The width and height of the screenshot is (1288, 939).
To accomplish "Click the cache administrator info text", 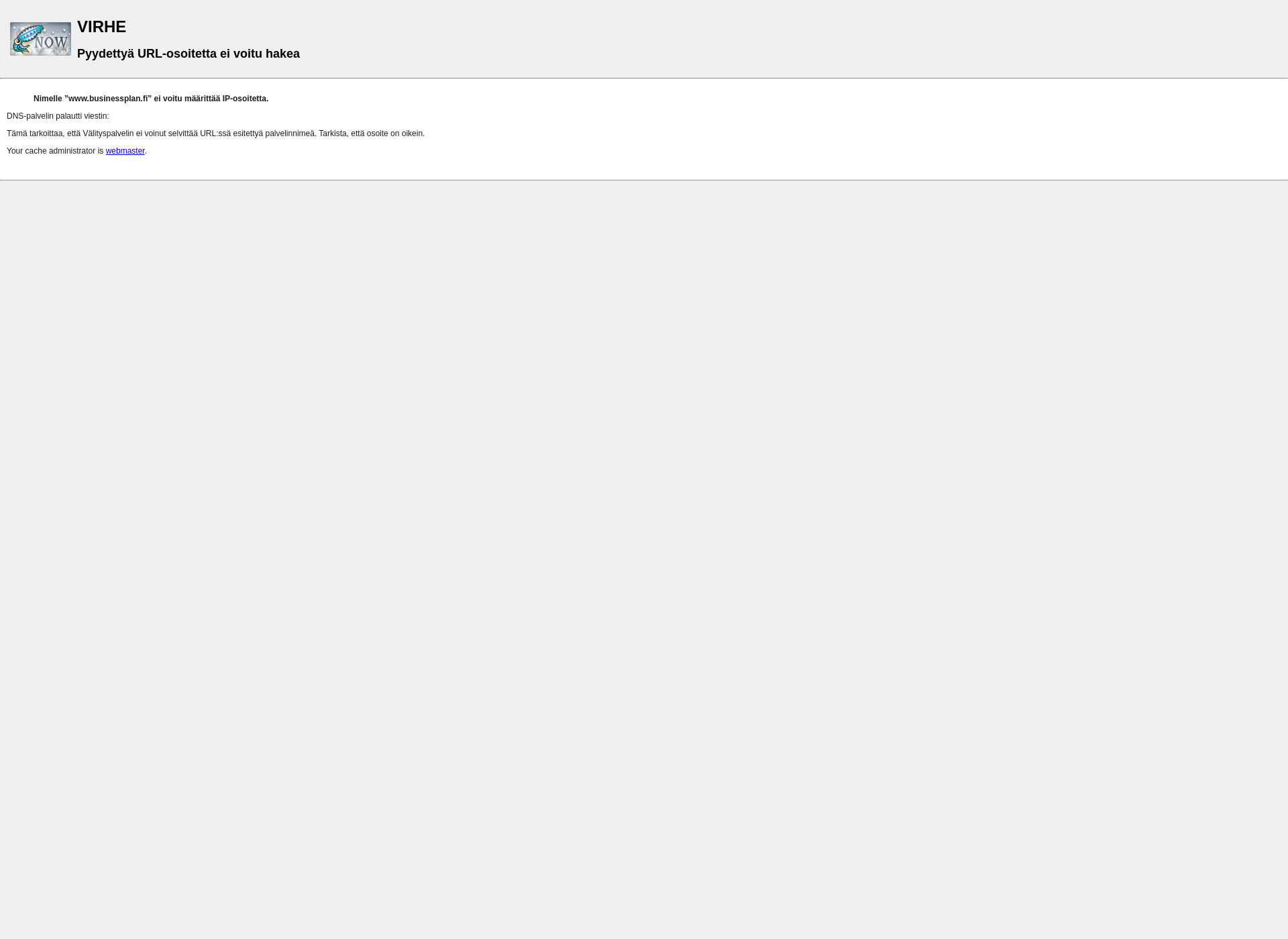I will click(x=75, y=151).
